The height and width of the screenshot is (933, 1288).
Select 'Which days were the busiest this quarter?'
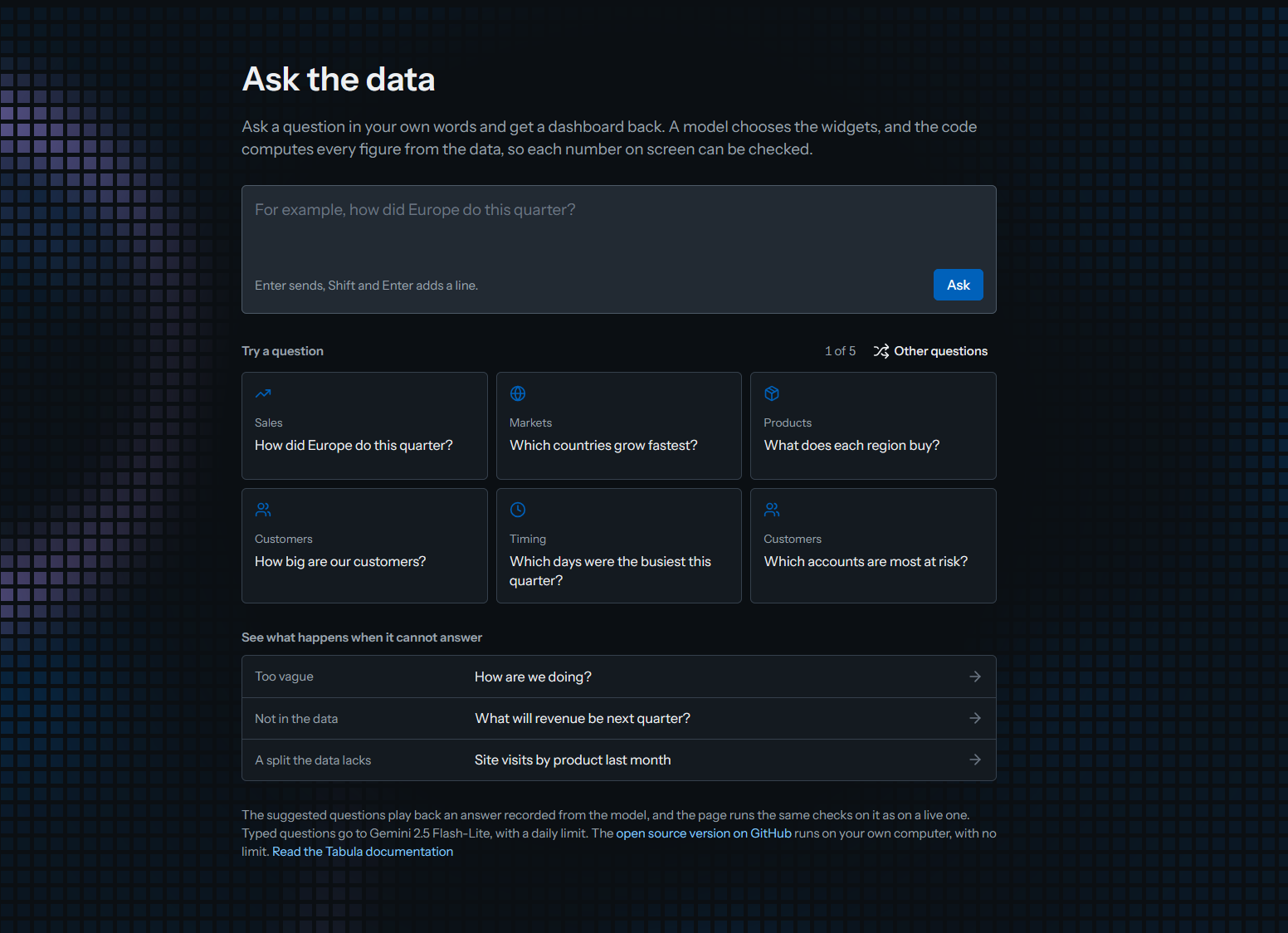619,545
